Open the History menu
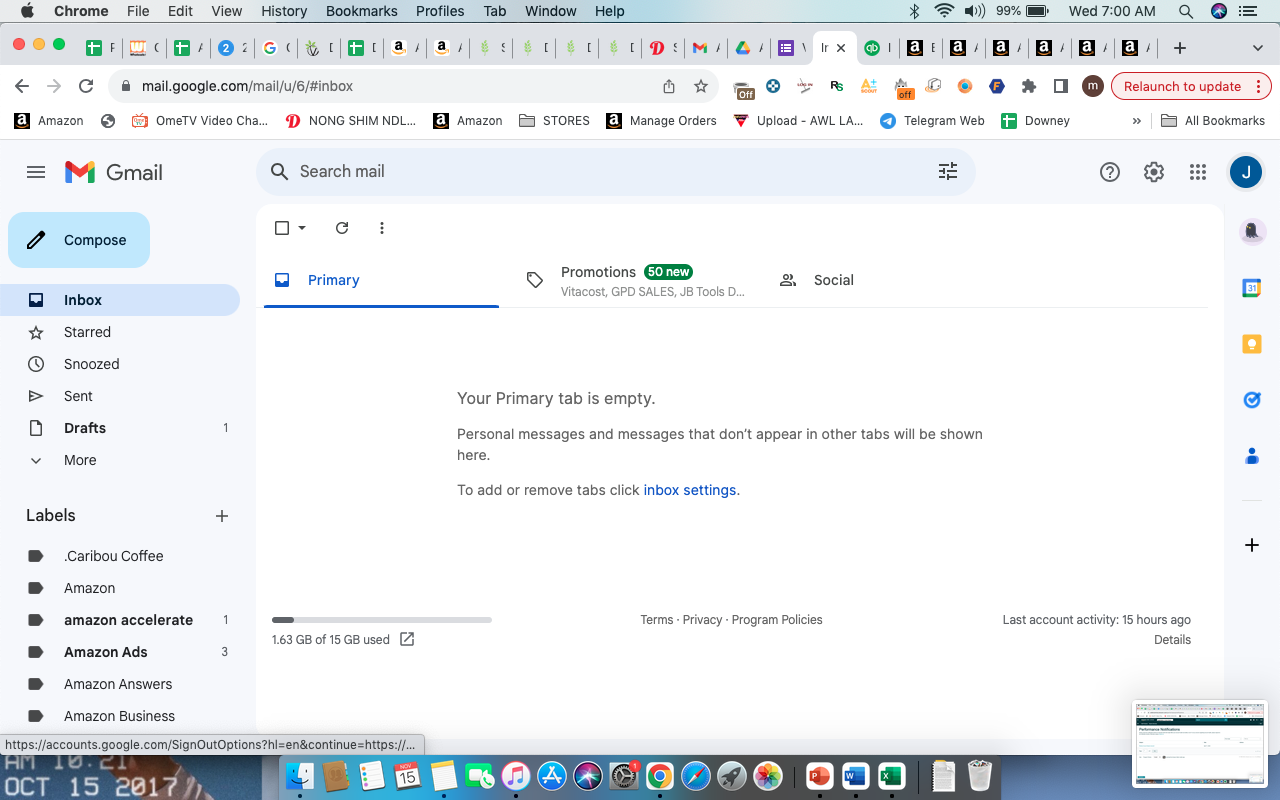This screenshot has width=1280, height=800. point(284,11)
